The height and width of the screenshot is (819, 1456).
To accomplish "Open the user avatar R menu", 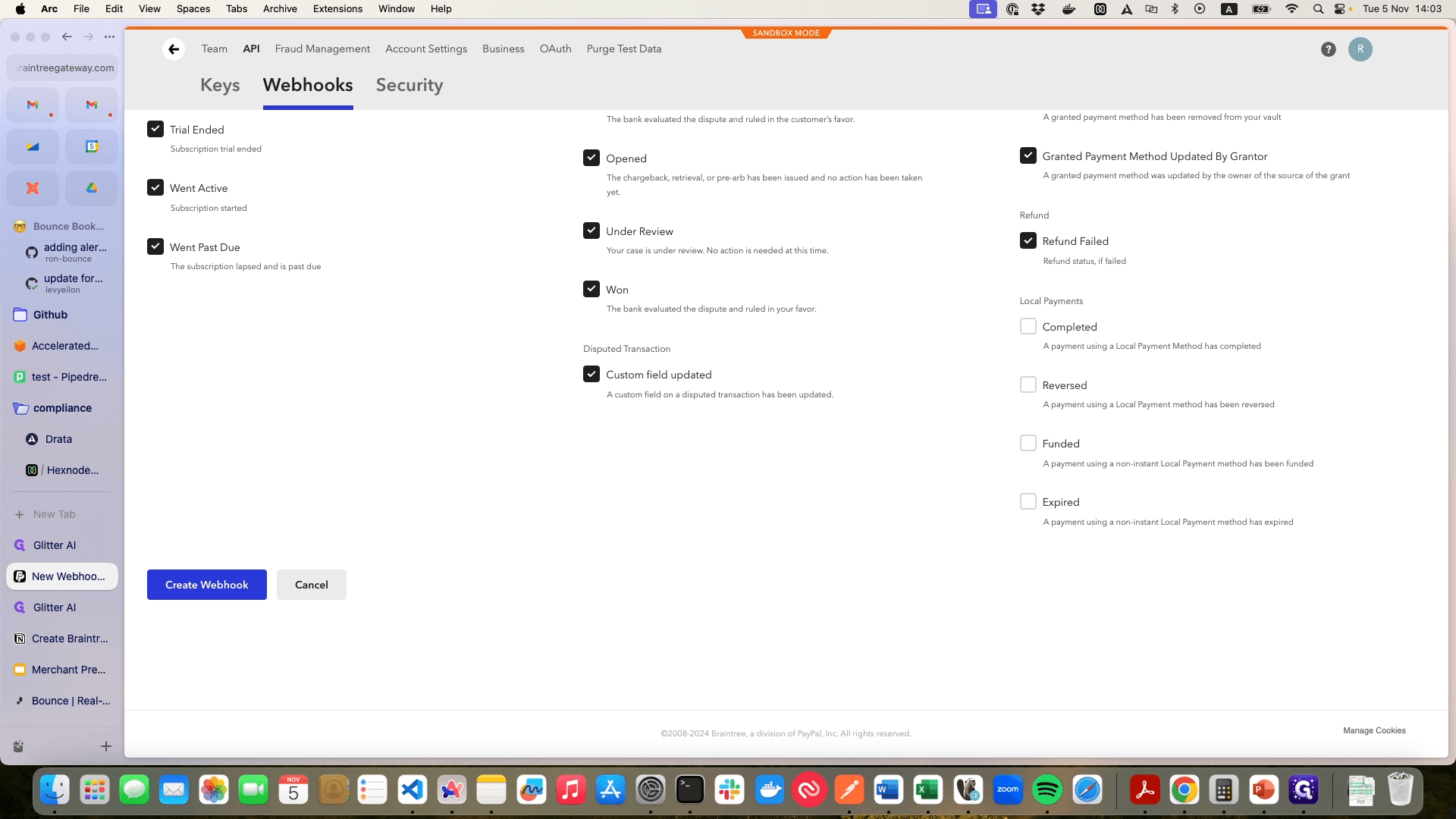I will [x=1360, y=49].
